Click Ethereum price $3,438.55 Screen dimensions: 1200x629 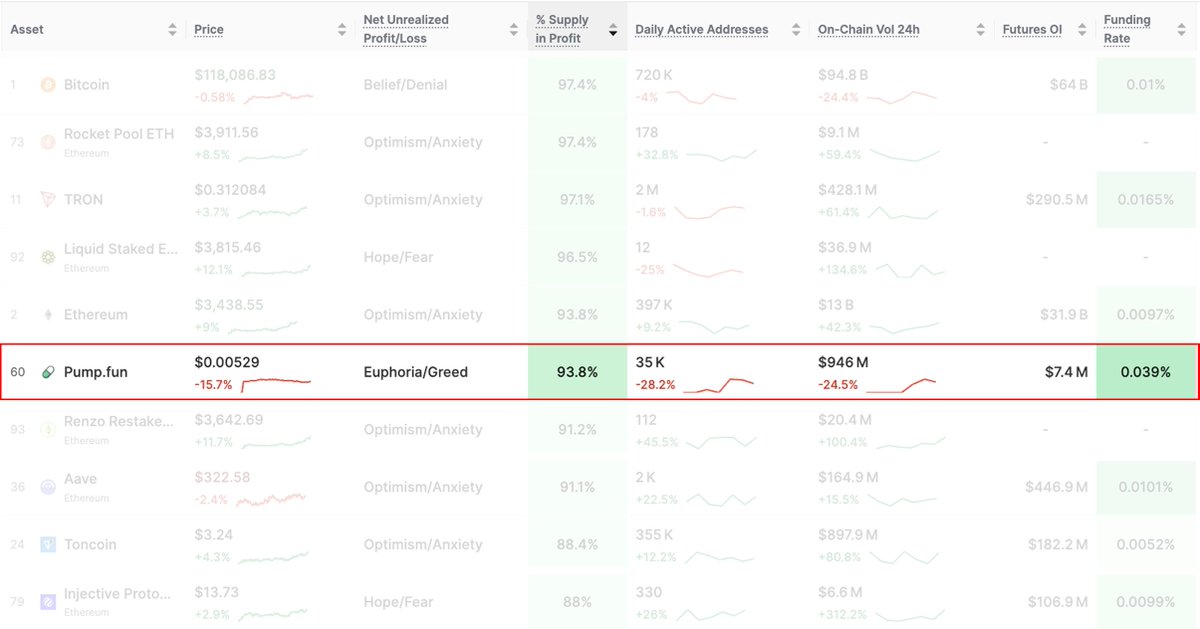tap(229, 305)
